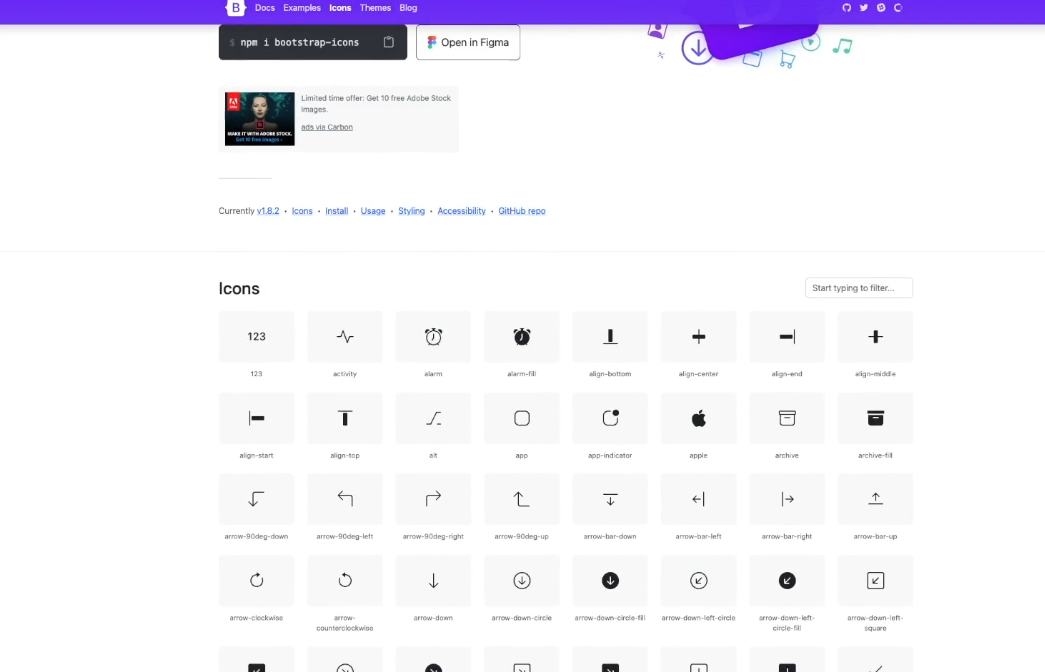Open the ads via Carbon link

click(x=327, y=127)
